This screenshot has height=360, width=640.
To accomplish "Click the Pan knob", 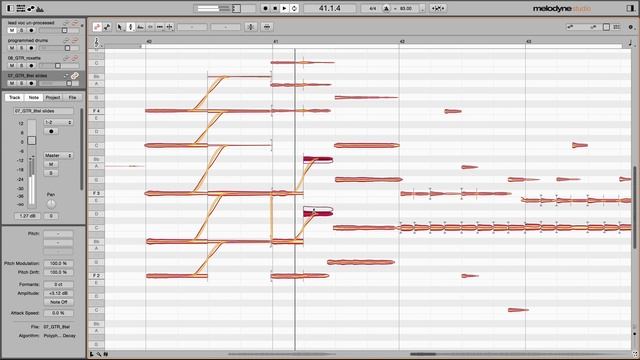I will coord(51,203).
